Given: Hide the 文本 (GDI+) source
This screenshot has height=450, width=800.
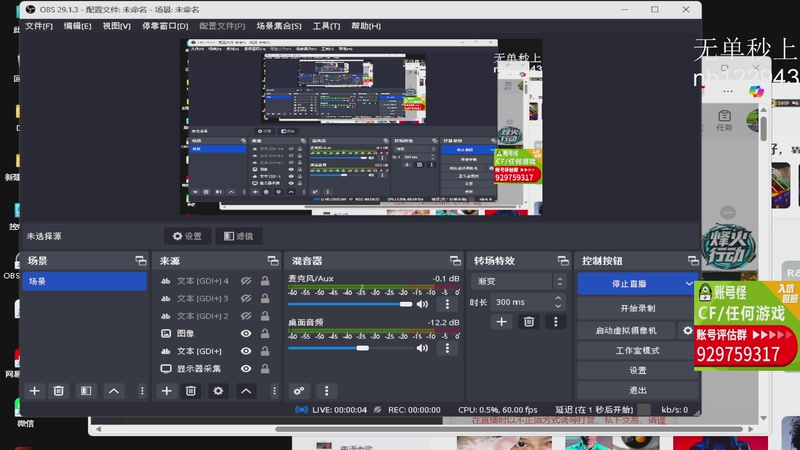Looking at the screenshot, I should point(246,351).
